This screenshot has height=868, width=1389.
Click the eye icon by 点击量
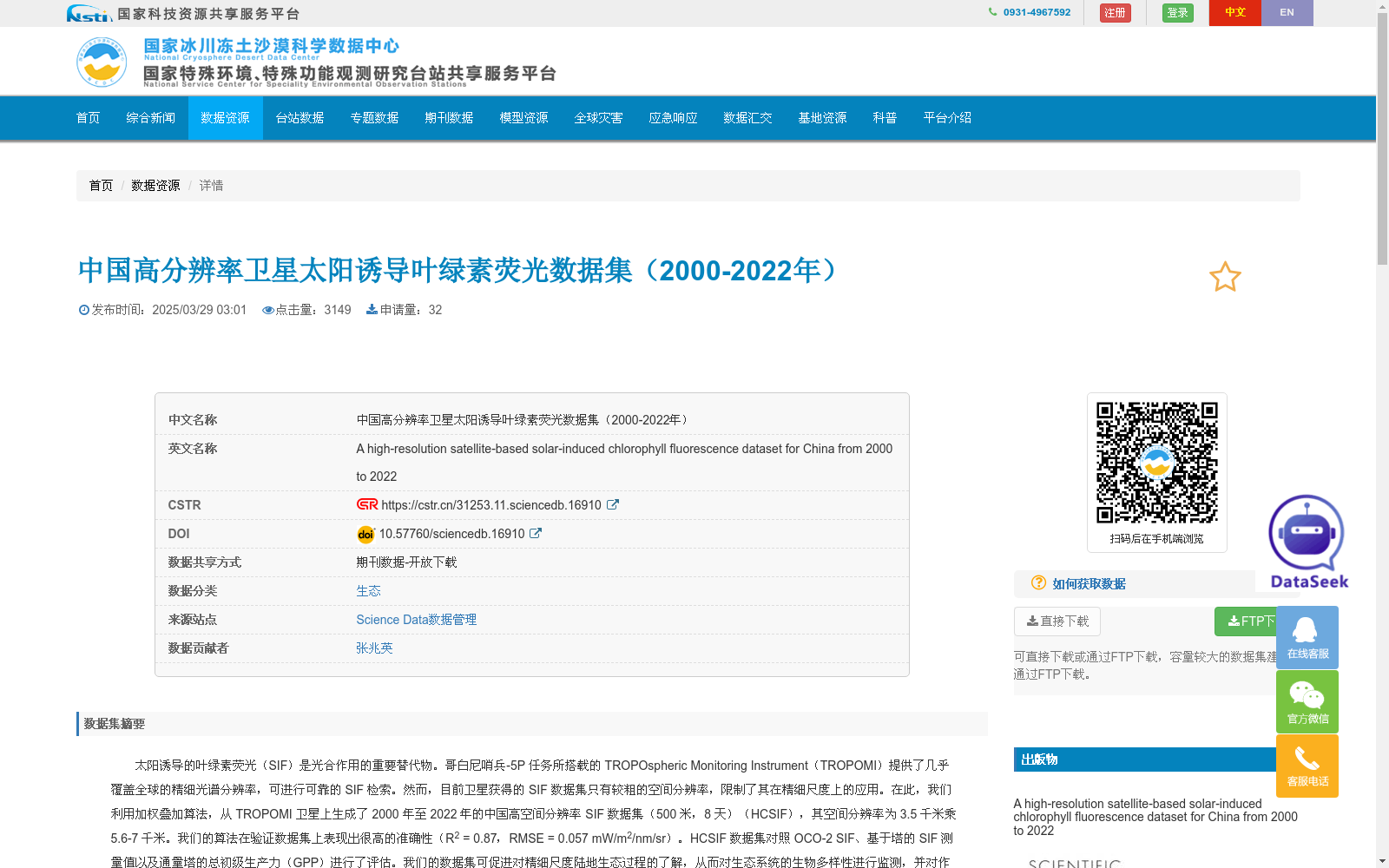(268, 310)
